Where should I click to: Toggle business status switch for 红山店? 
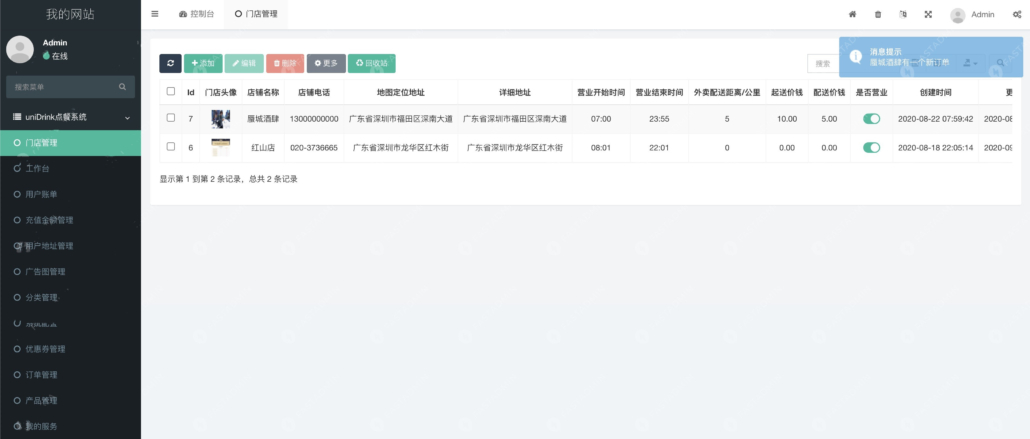[x=871, y=147]
